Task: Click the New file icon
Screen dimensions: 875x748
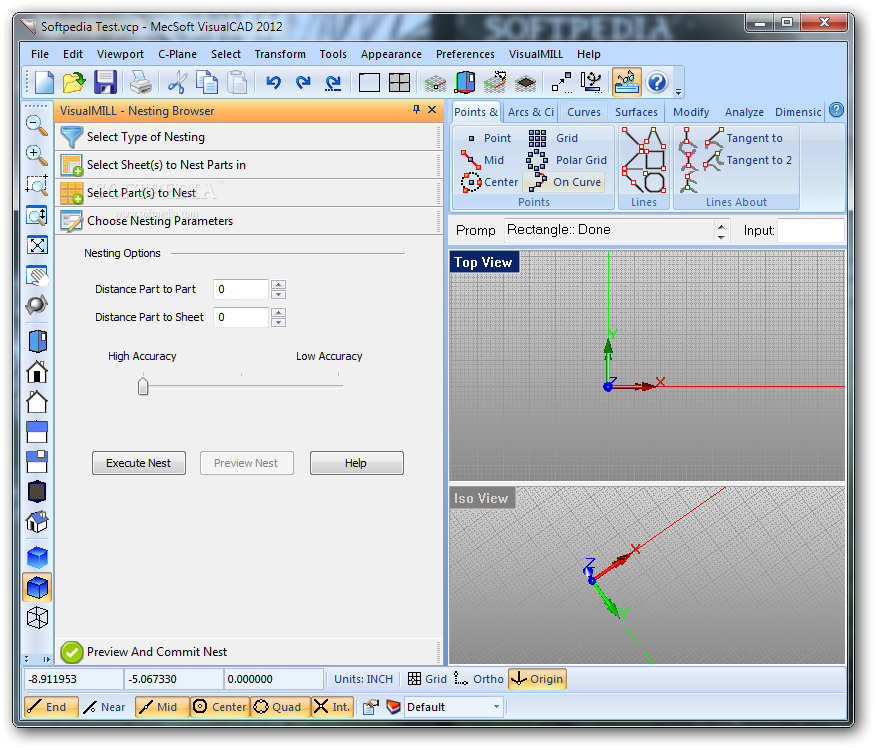Action: click(x=44, y=83)
